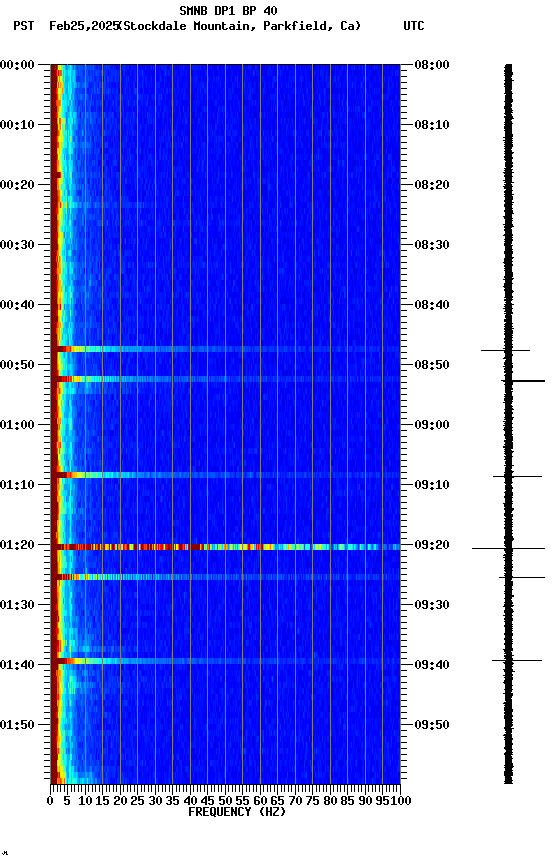
Task: Click the 09:30 UTC time label
Action: pos(432,605)
